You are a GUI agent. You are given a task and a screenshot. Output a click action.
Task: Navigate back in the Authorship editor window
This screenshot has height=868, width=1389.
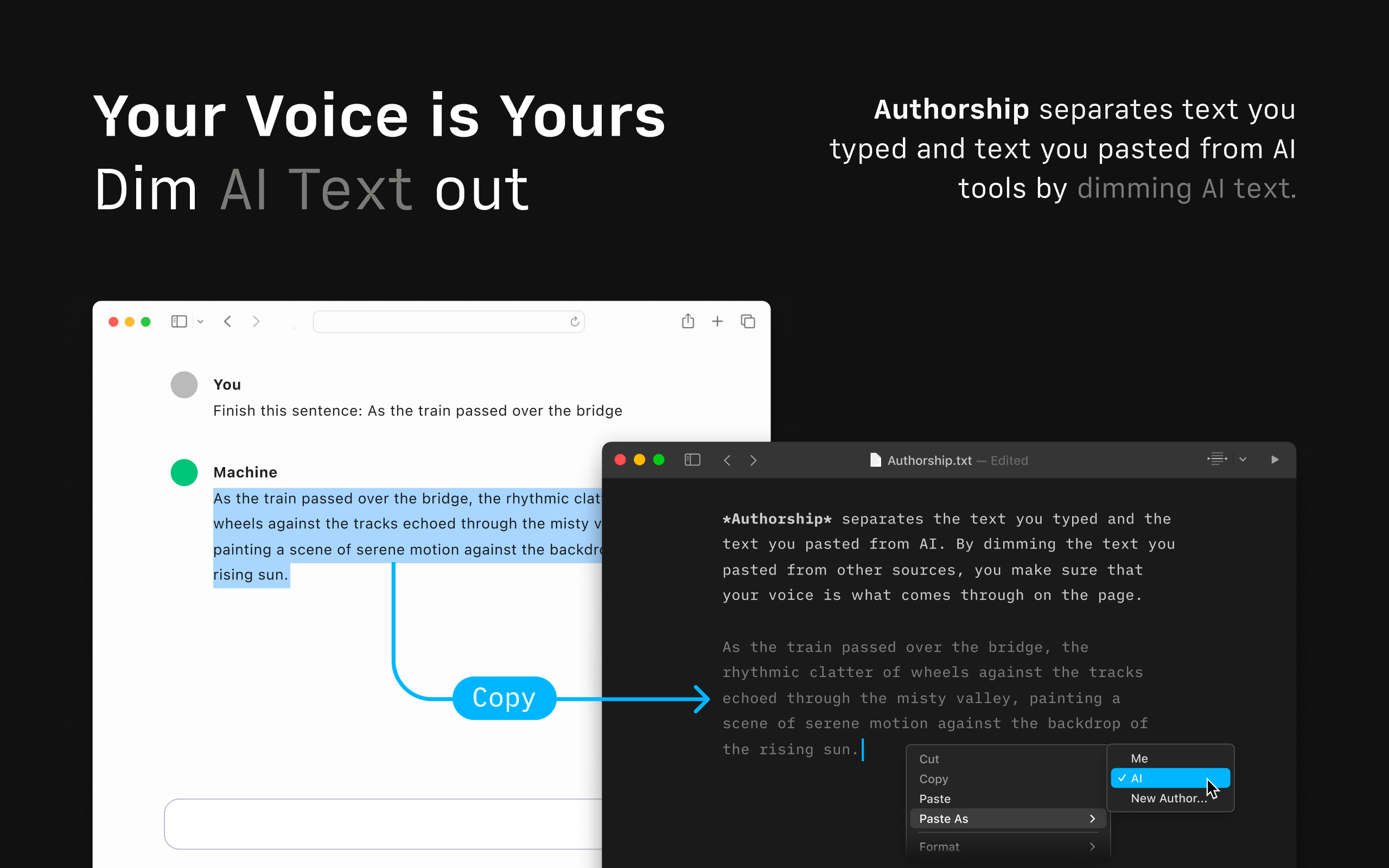[727, 461]
